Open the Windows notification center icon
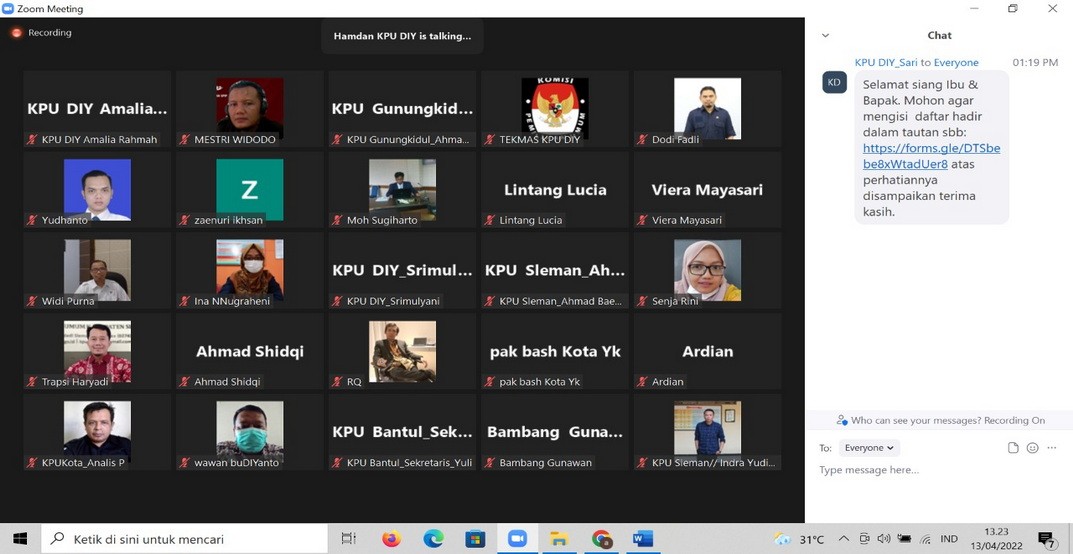1073x554 pixels. pyautogui.click(x=1046, y=540)
